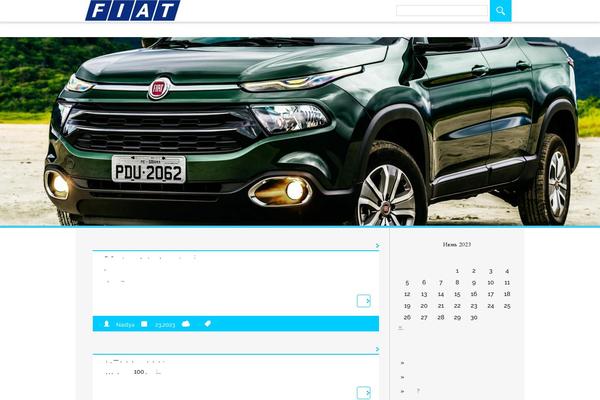Open the second post's read-more arrow button
The width and height of the screenshot is (600, 400).
(x=364, y=393)
